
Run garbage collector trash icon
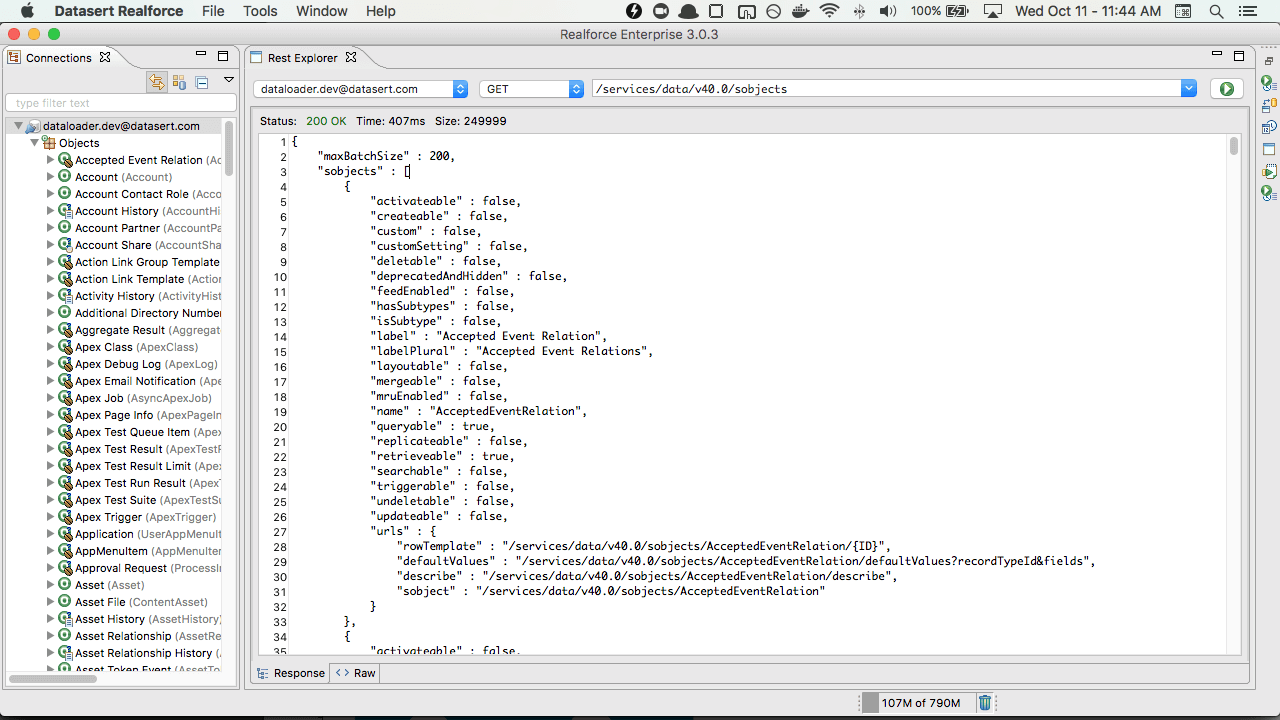click(x=985, y=703)
